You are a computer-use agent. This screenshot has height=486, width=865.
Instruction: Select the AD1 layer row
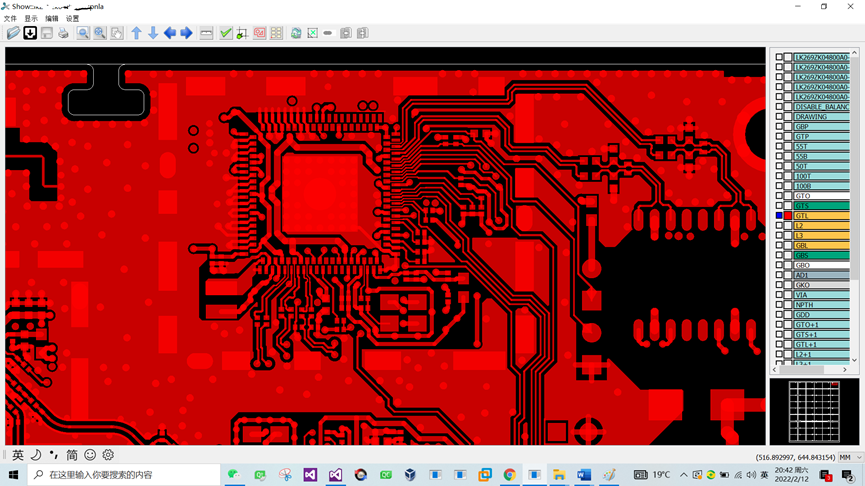coord(821,275)
